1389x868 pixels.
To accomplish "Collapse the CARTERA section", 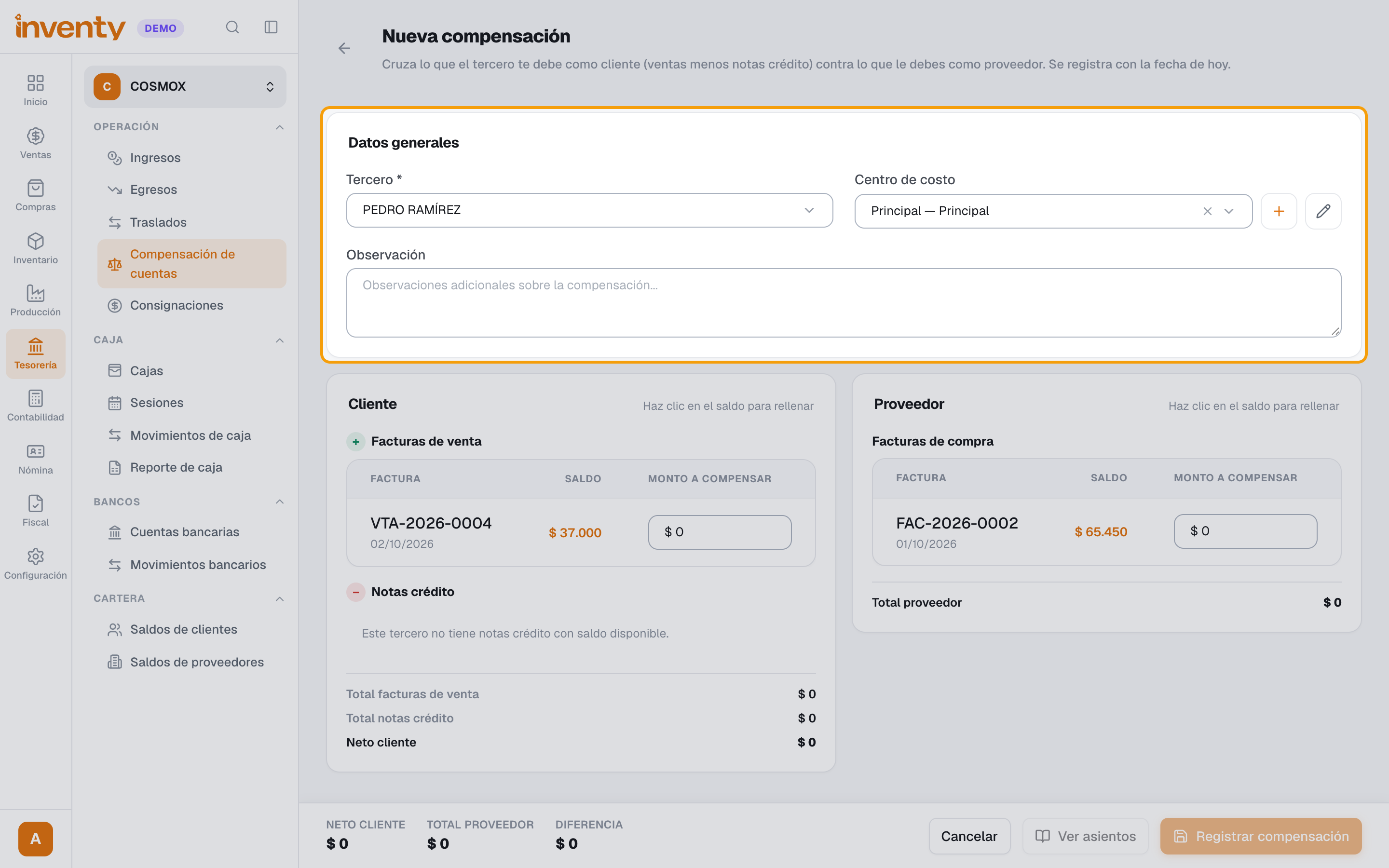I will pyautogui.click(x=280, y=599).
